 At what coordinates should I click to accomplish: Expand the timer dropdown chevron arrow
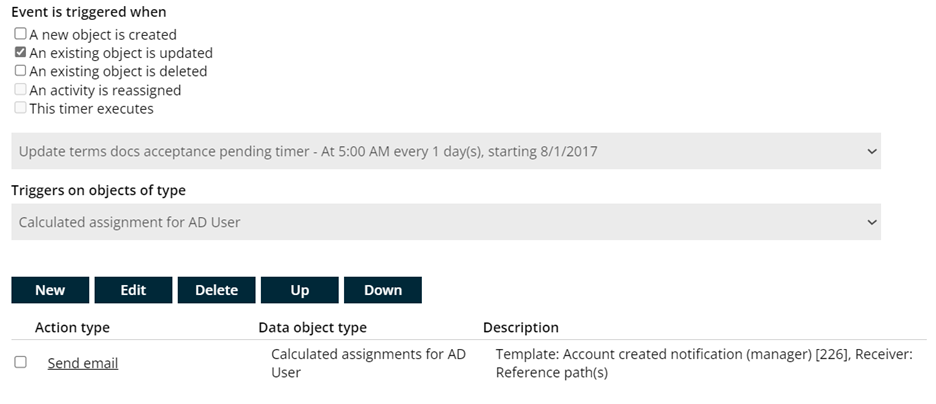[872, 152]
